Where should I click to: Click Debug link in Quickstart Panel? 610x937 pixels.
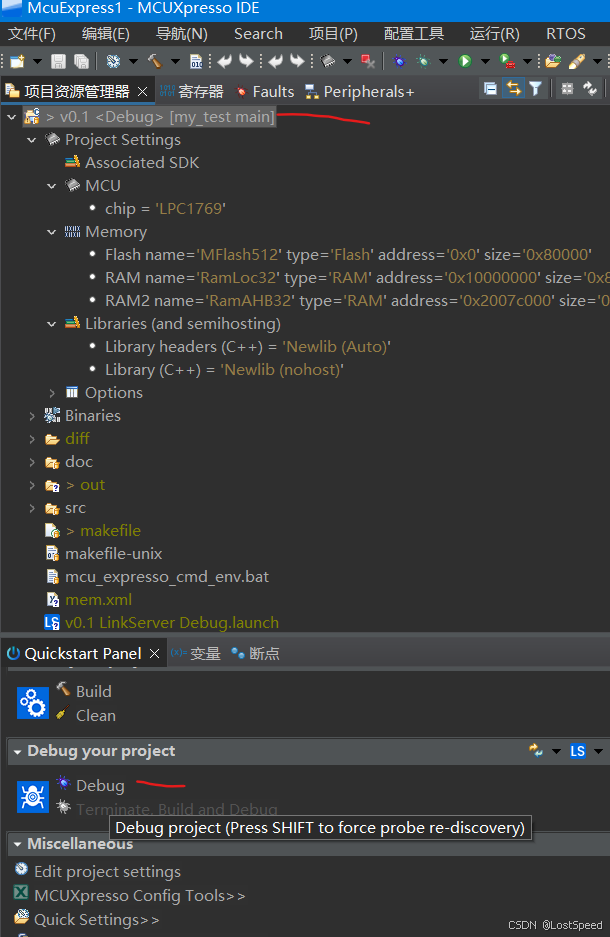[x=100, y=786]
